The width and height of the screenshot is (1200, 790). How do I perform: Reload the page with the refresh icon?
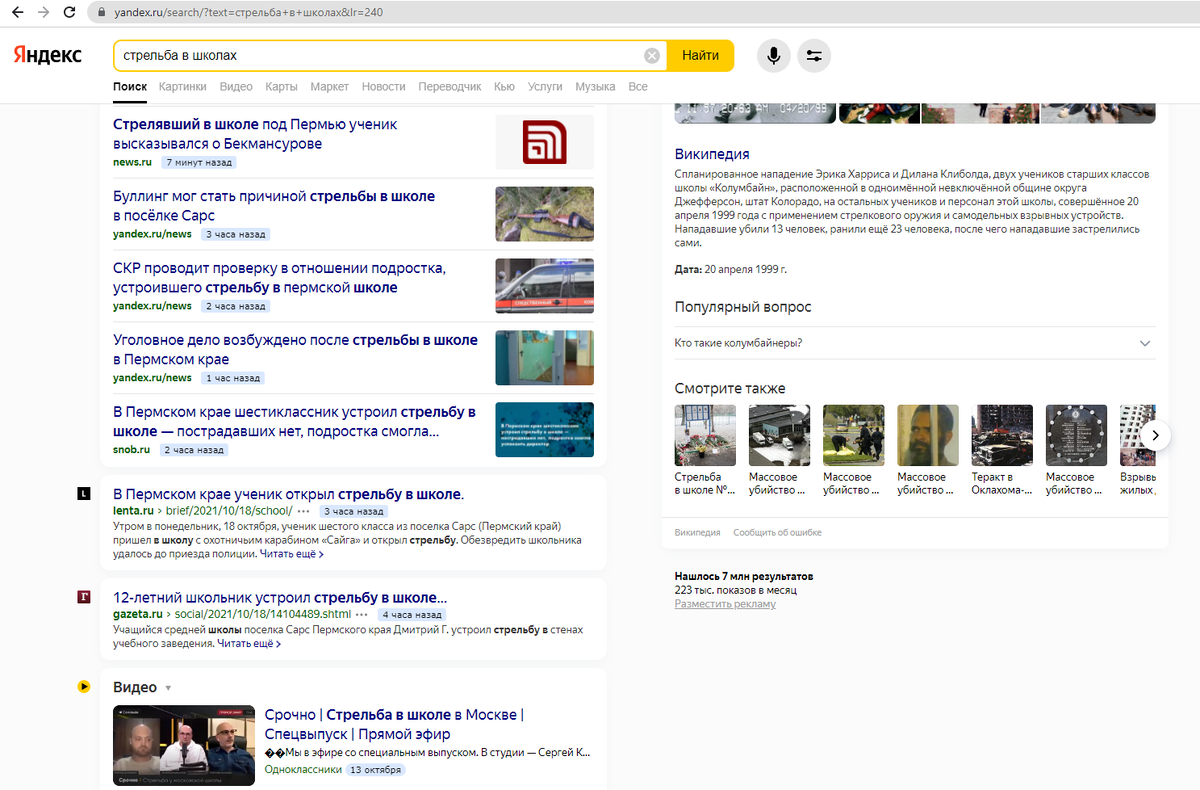point(69,13)
